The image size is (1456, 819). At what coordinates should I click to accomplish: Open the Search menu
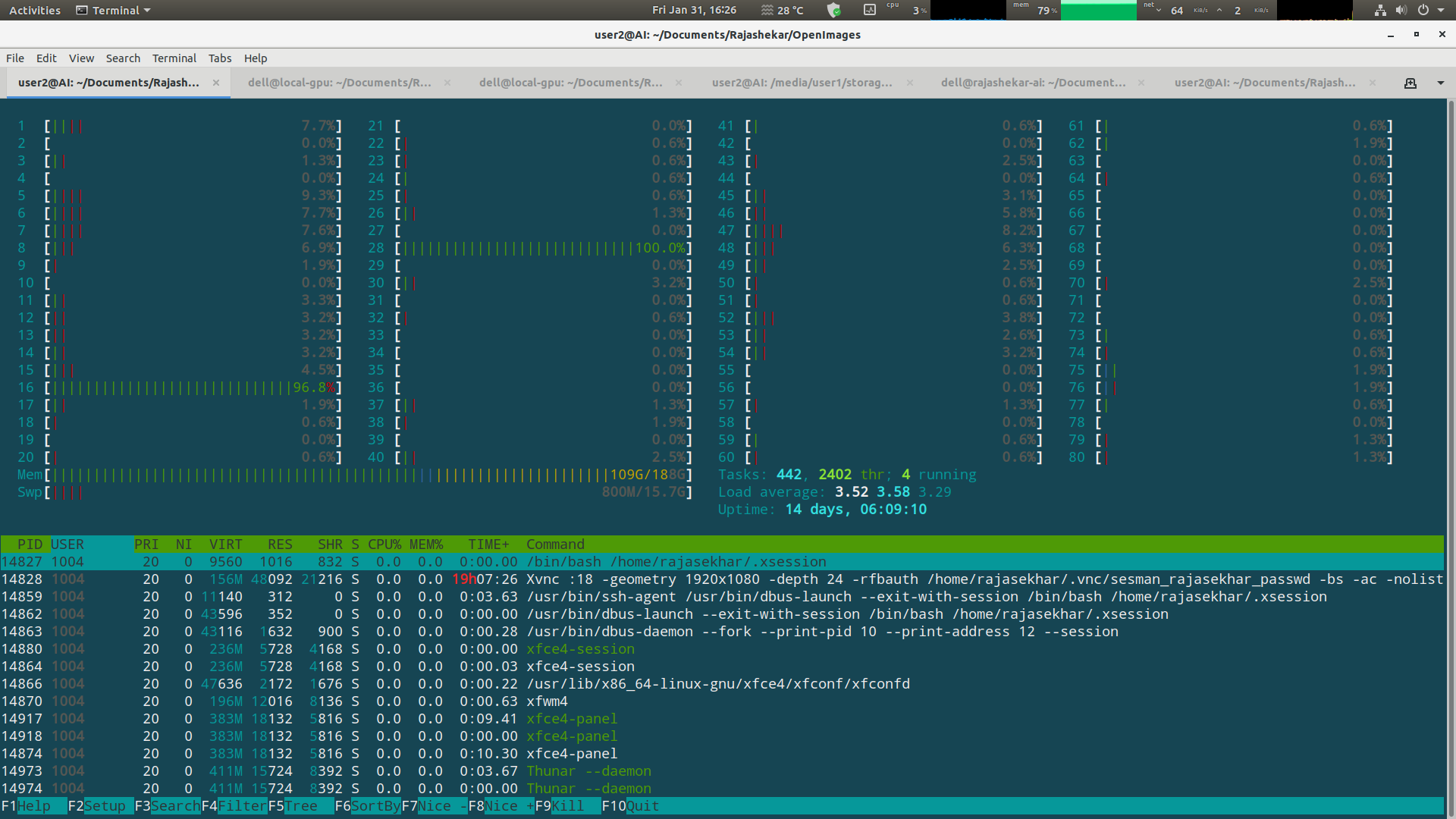[123, 58]
